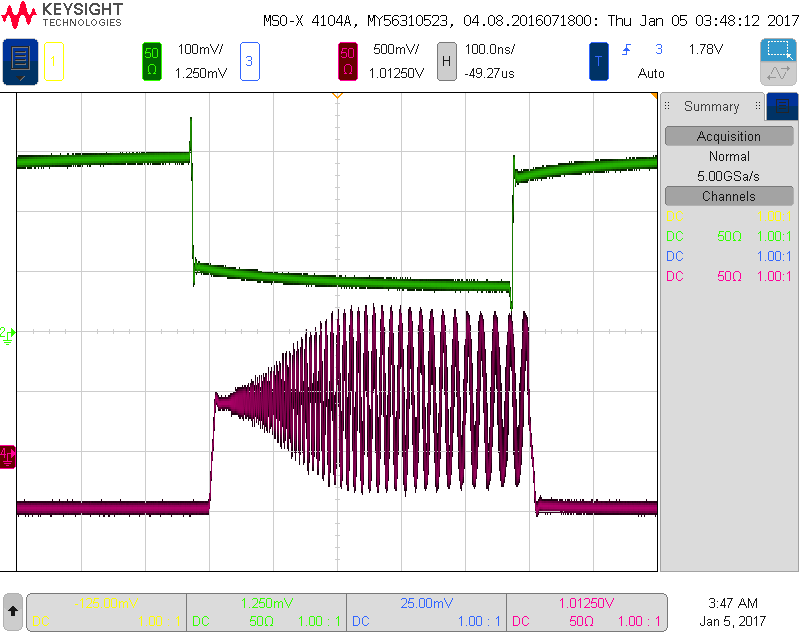Click the waveform tool icon below zoom box

click(779, 73)
